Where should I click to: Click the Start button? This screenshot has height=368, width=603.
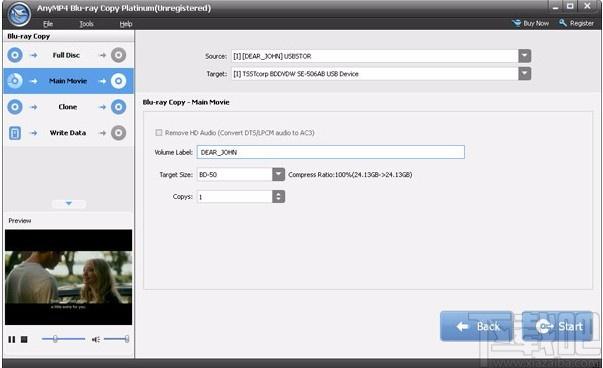tap(557, 326)
